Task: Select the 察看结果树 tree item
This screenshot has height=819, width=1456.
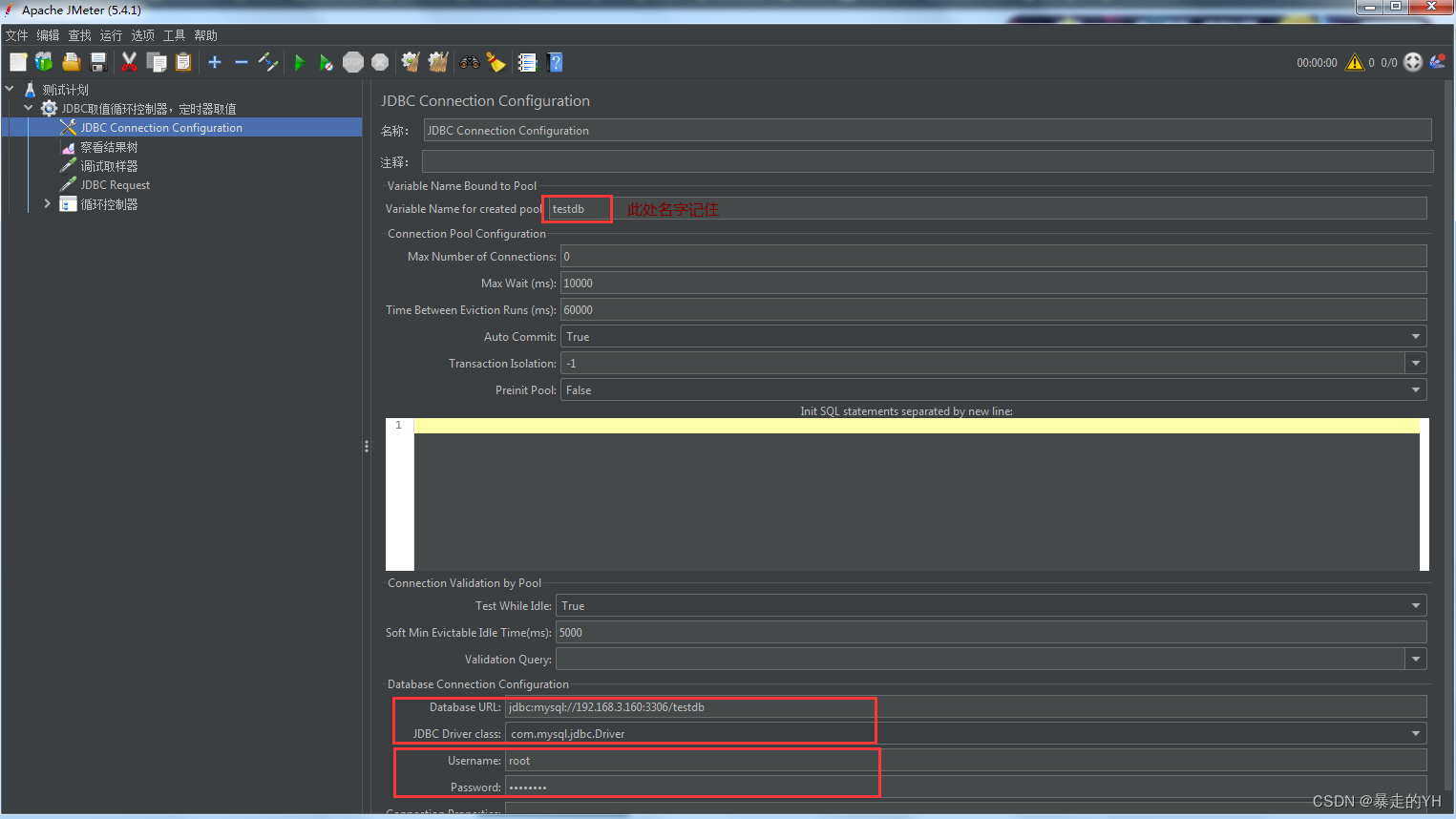Action: (x=112, y=146)
